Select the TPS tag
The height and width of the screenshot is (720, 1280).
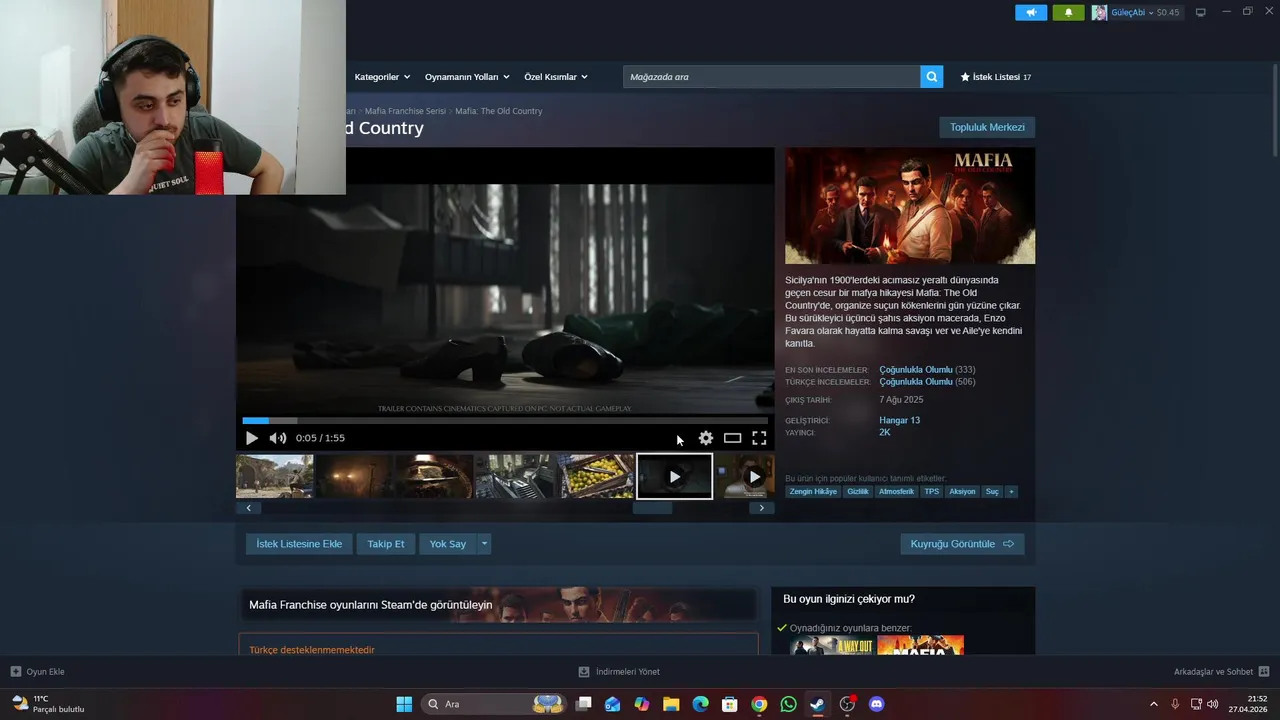tap(932, 492)
